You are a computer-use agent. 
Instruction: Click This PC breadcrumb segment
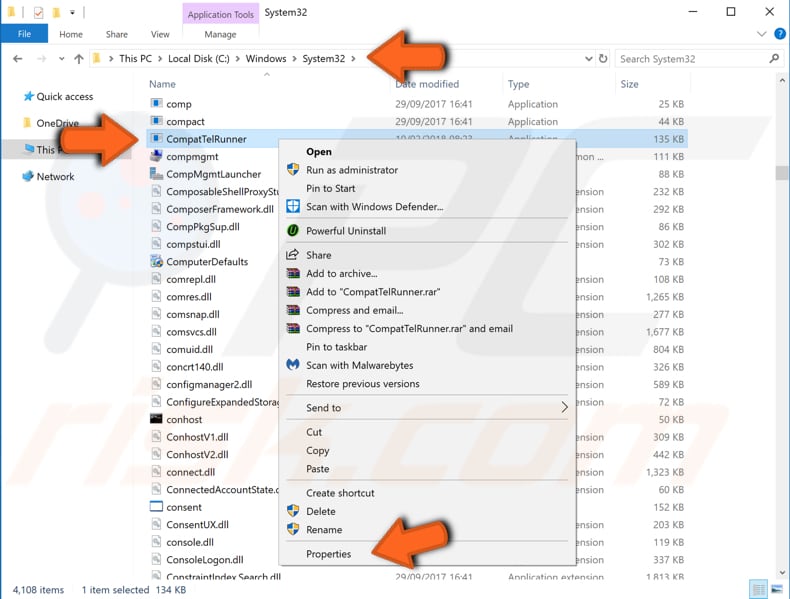[135, 58]
